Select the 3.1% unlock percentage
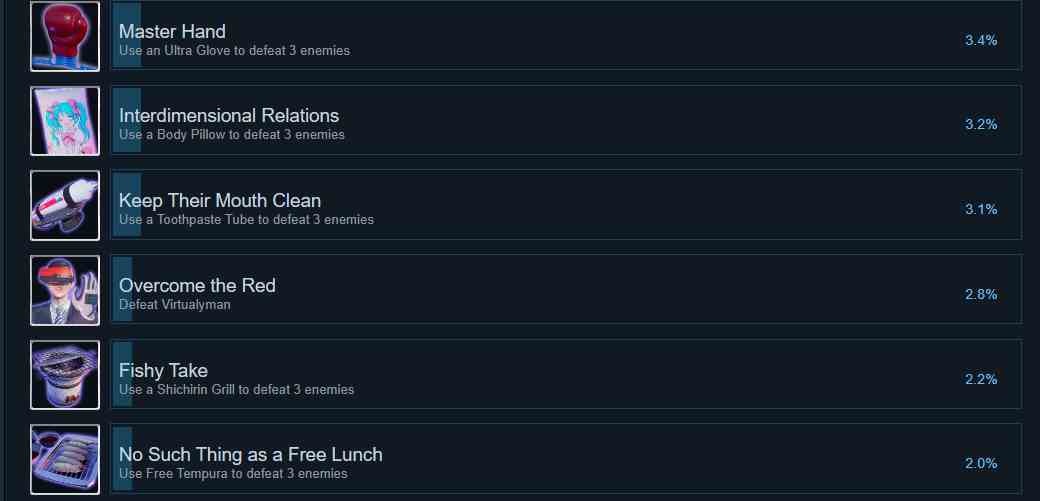The image size is (1040, 501). (981, 209)
